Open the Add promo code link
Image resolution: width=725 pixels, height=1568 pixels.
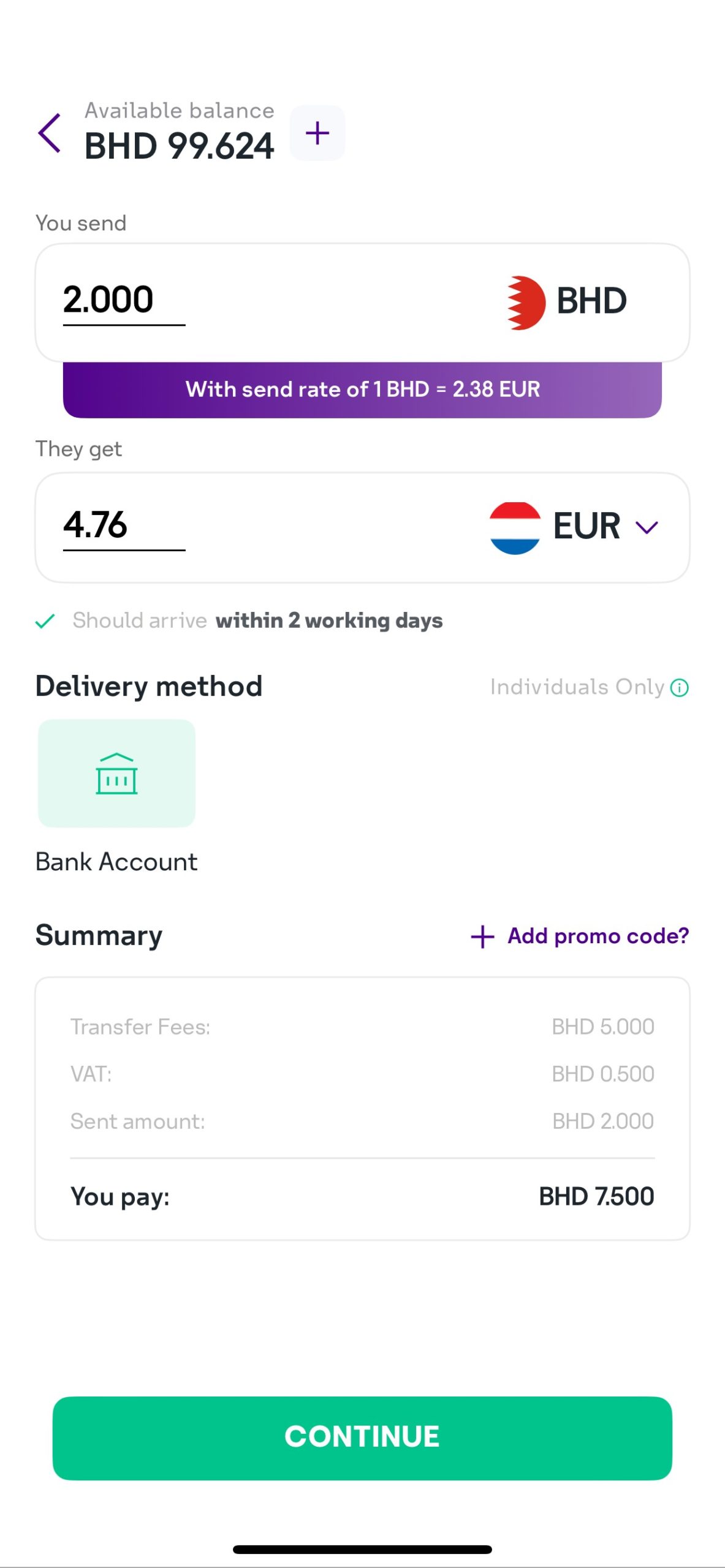tap(598, 936)
